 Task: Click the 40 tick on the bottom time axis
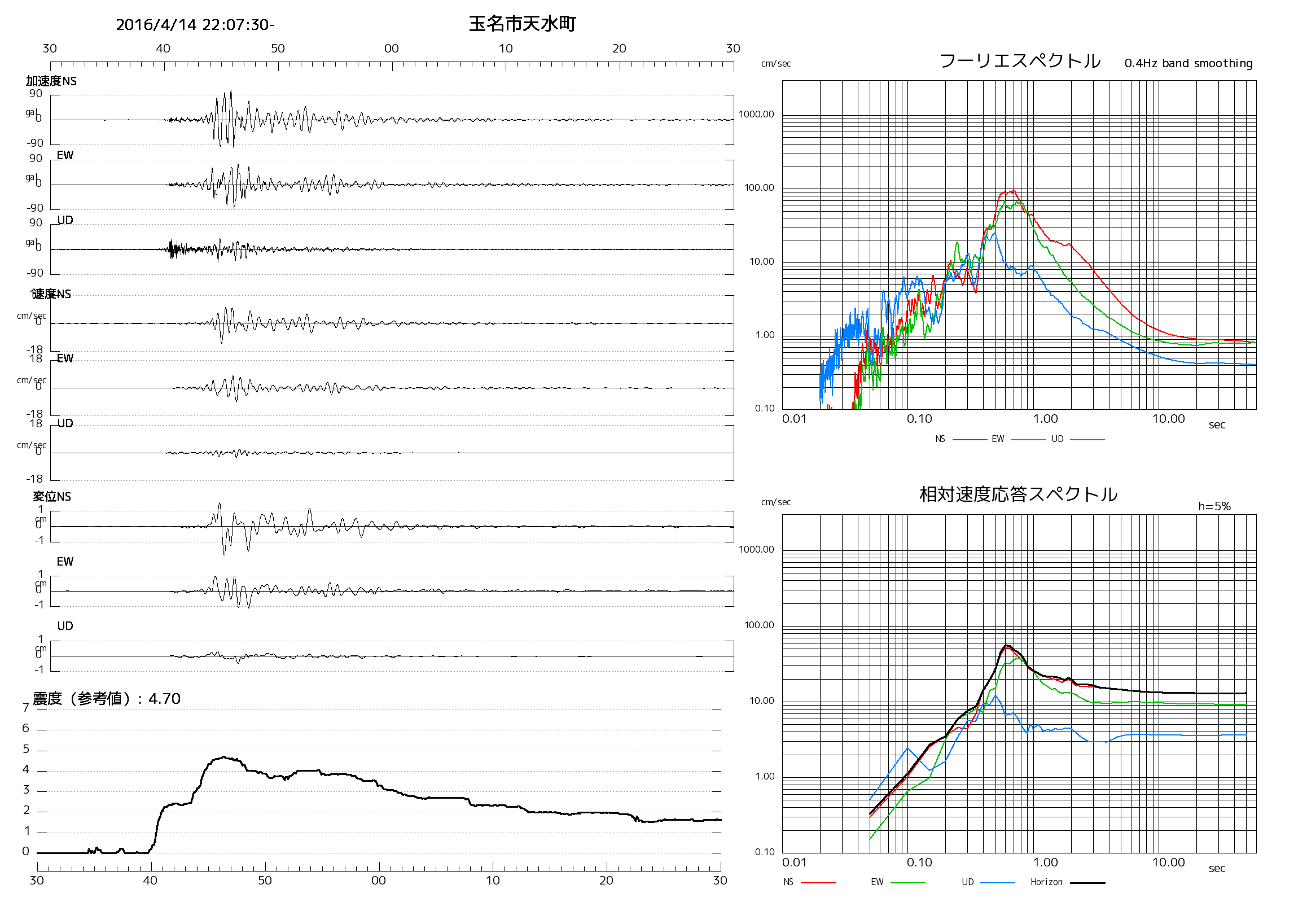tap(150, 881)
